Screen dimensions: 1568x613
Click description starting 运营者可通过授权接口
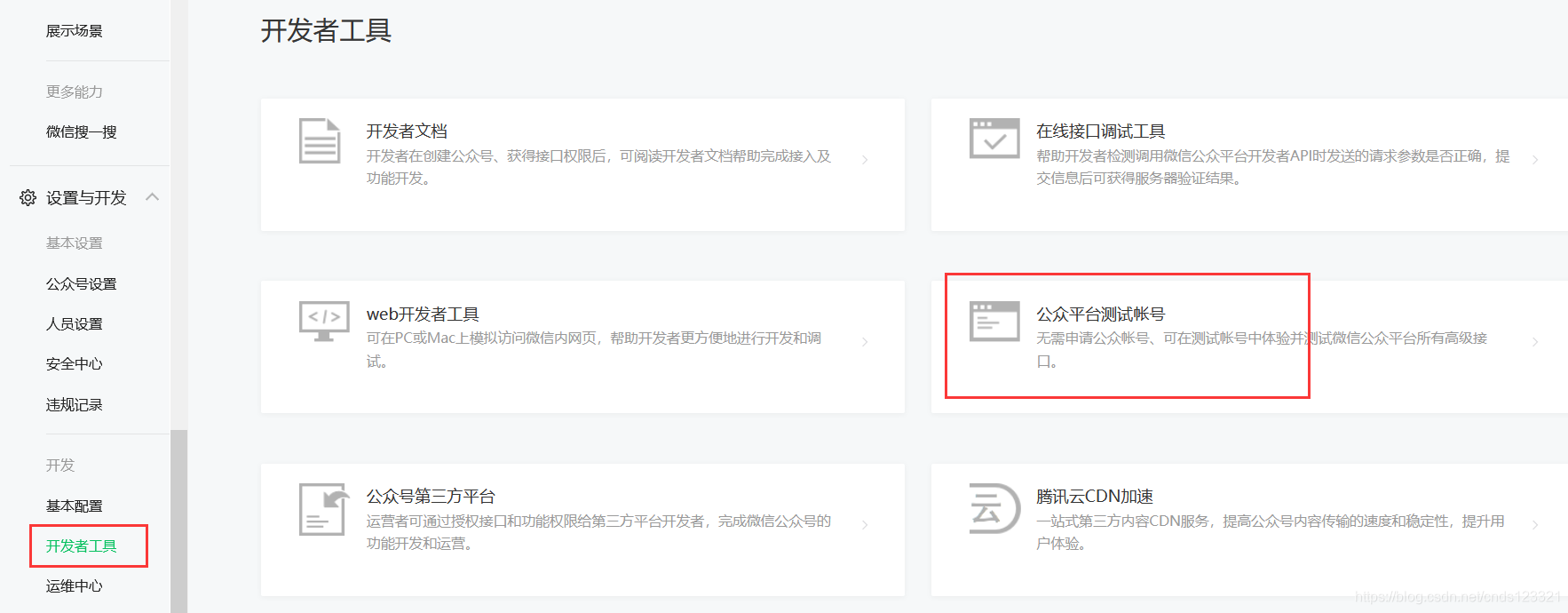pos(598,532)
